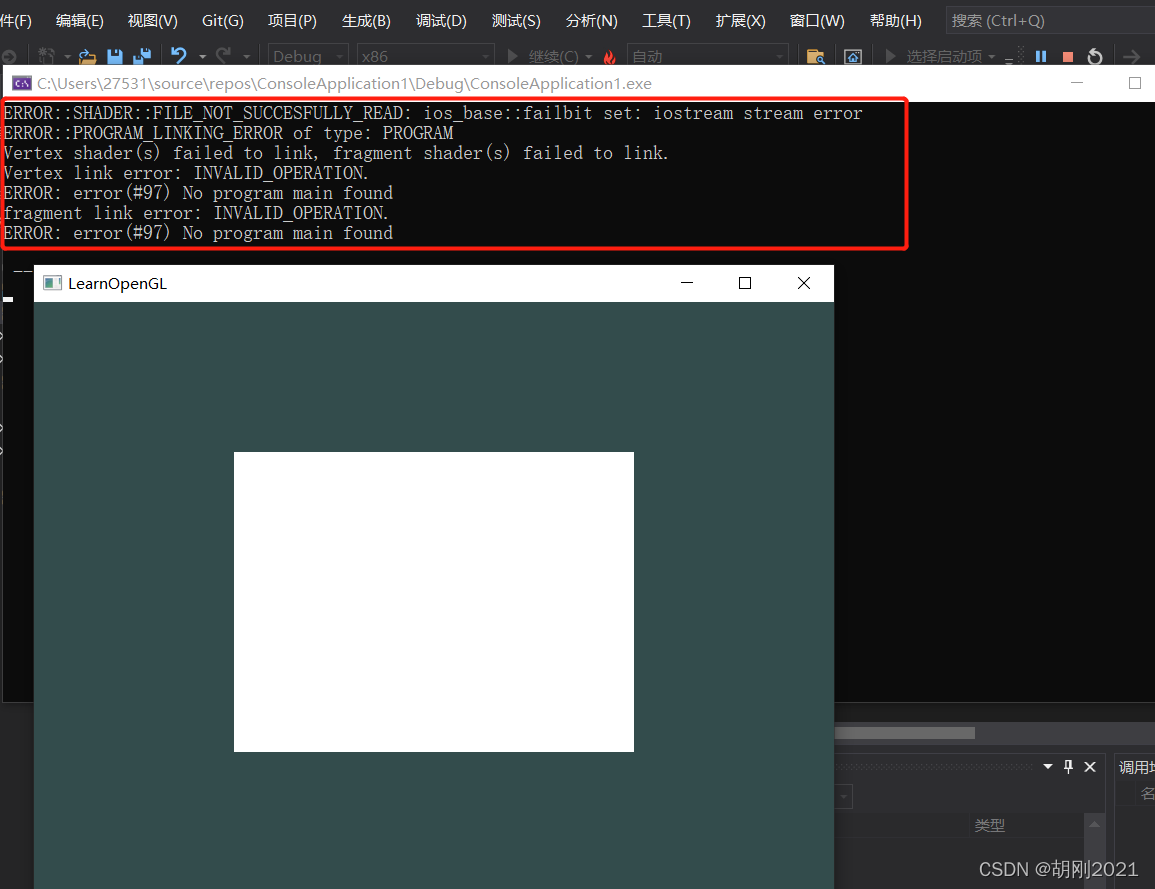
Task: Open the 自动 dropdown in toolbar
Action: tap(707, 56)
